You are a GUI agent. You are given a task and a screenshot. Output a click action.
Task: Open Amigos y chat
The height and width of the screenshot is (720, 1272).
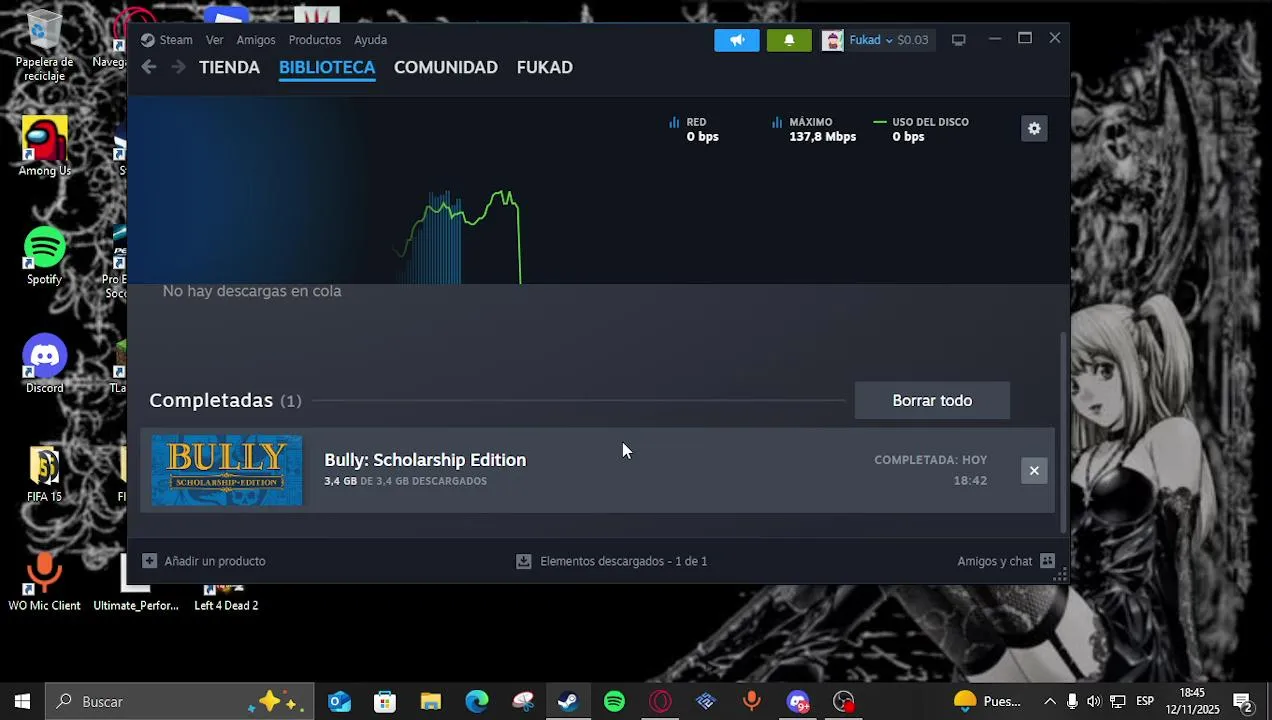(x=1006, y=561)
